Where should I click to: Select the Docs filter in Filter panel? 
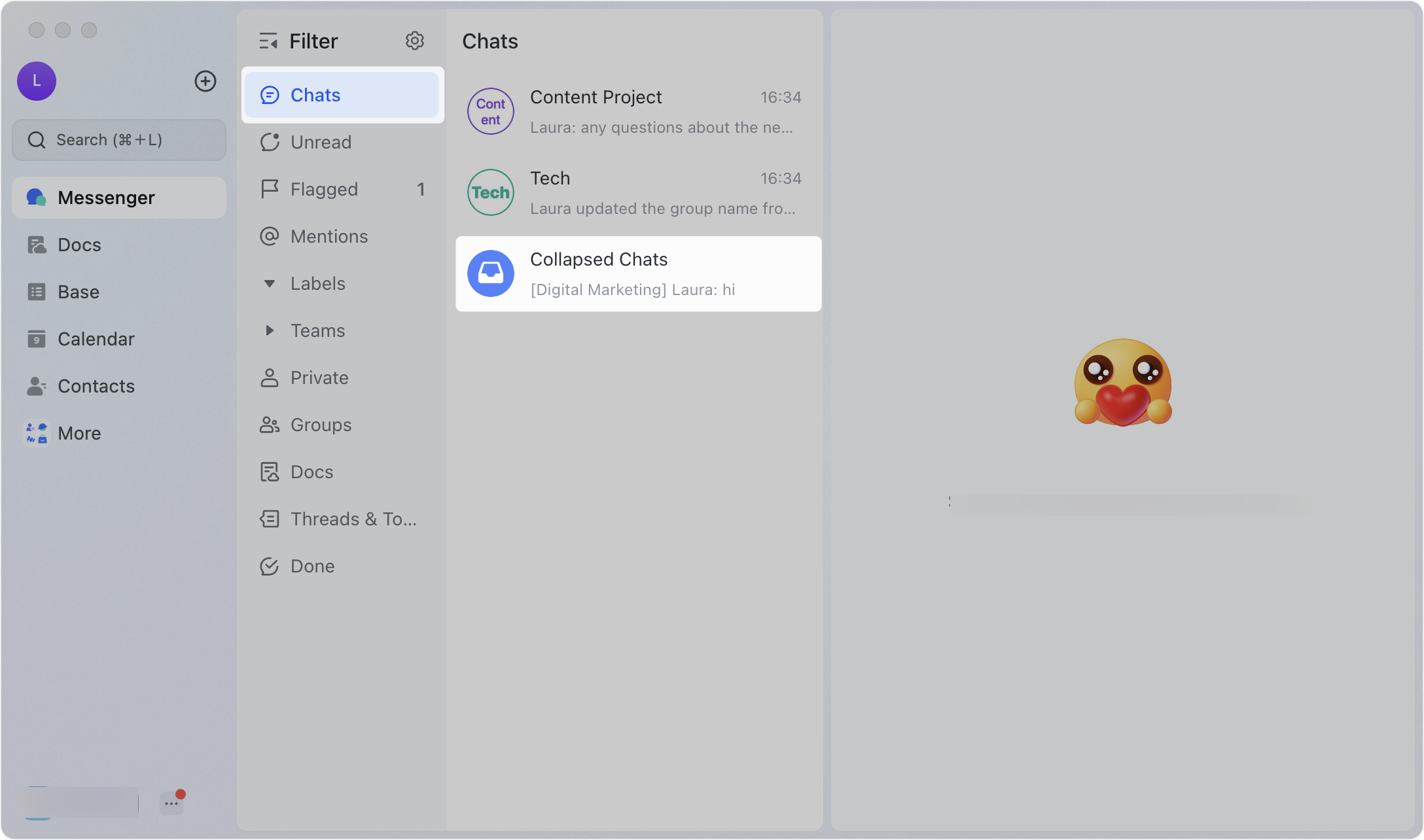coord(342,472)
